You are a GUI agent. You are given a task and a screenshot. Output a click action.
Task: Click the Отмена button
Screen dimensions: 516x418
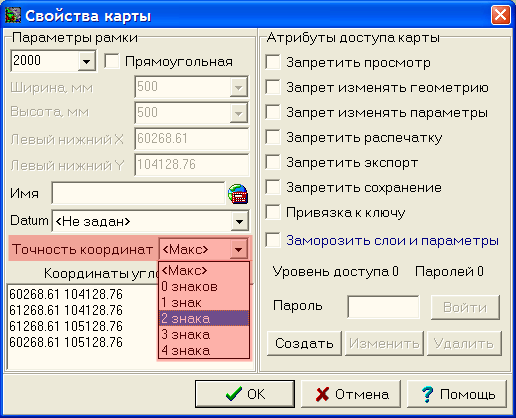pyautogui.click(x=351, y=394)
